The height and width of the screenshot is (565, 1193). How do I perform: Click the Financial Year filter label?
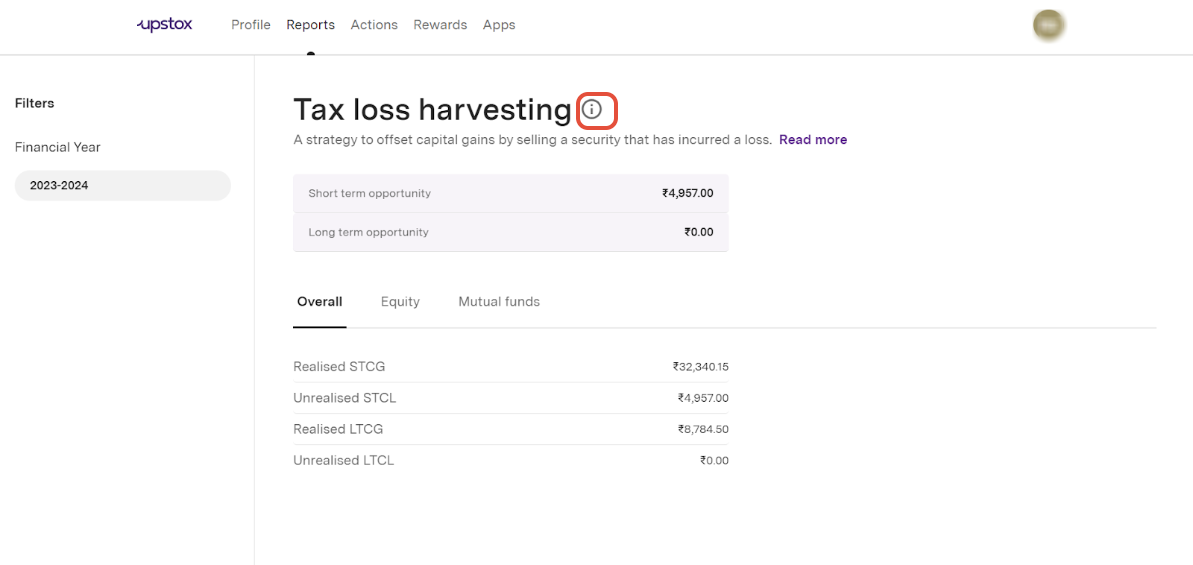(x=58, y=147)
